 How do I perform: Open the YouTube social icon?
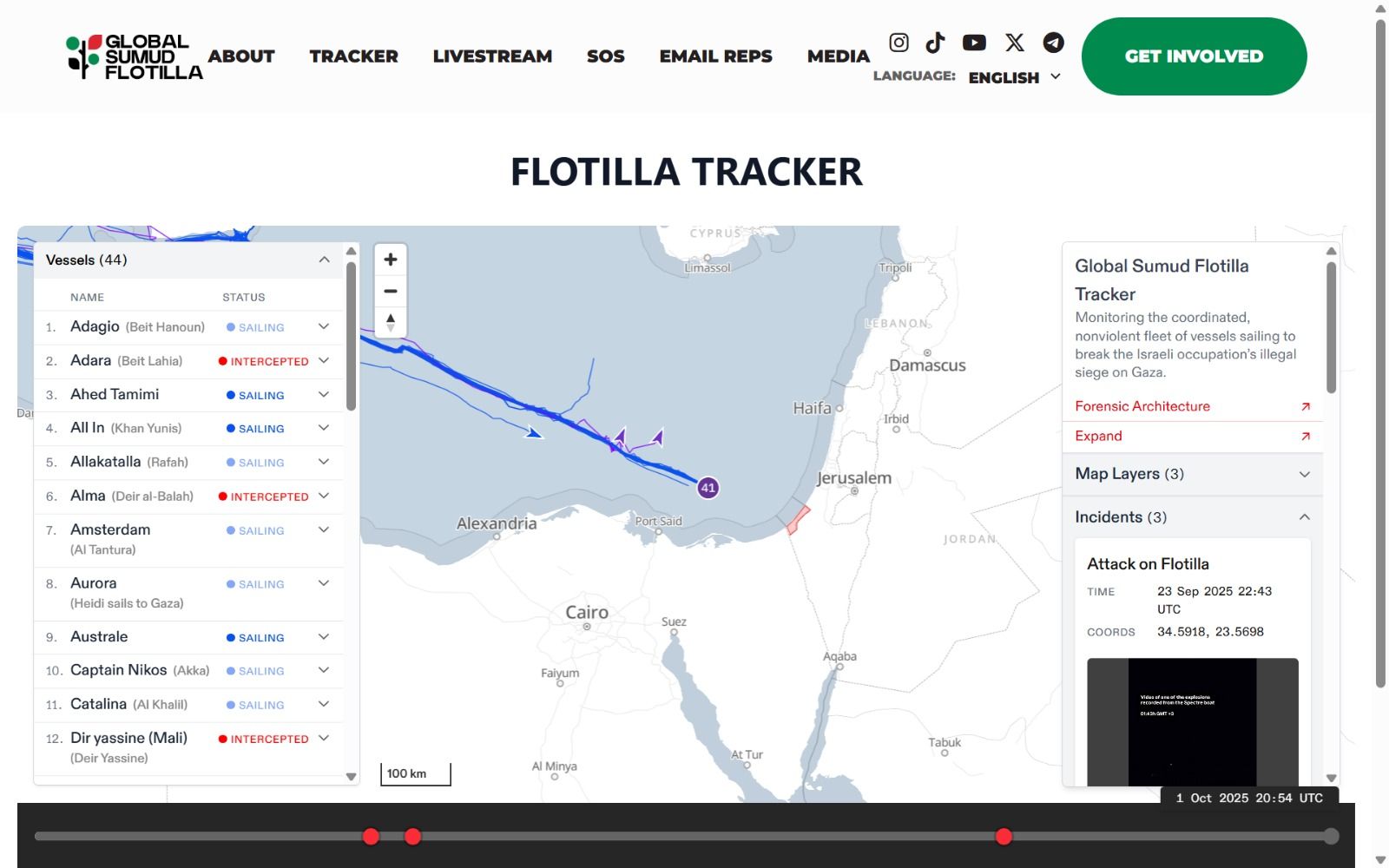click(974, 43)
